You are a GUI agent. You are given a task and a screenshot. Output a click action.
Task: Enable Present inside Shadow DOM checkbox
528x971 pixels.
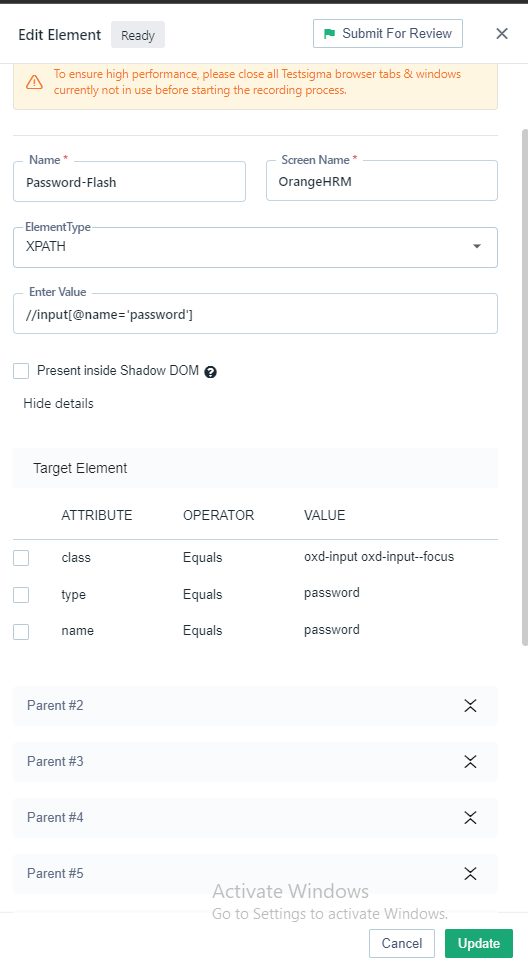[x=21, y=371]
